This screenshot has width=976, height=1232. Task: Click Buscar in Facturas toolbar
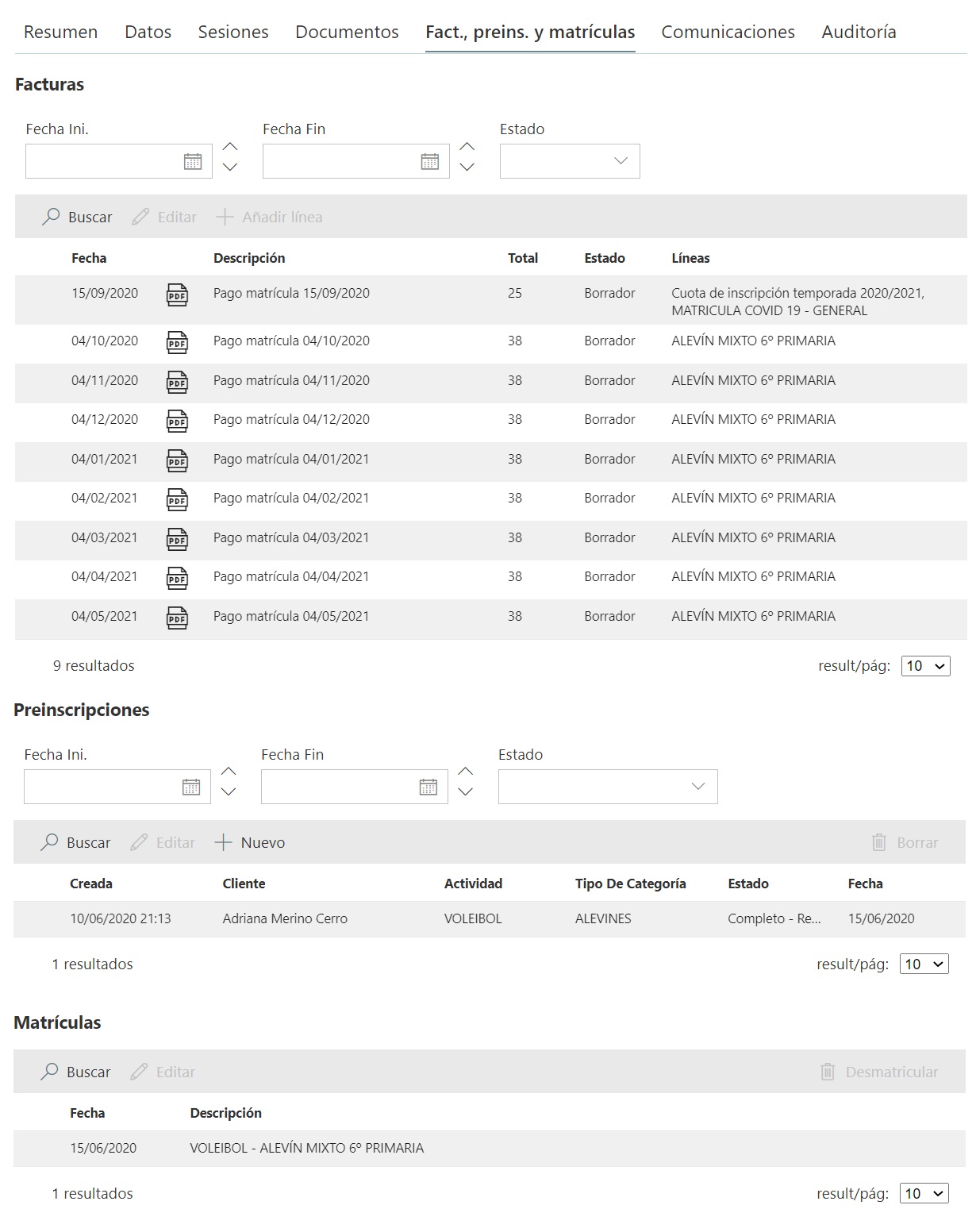point(77,218)
